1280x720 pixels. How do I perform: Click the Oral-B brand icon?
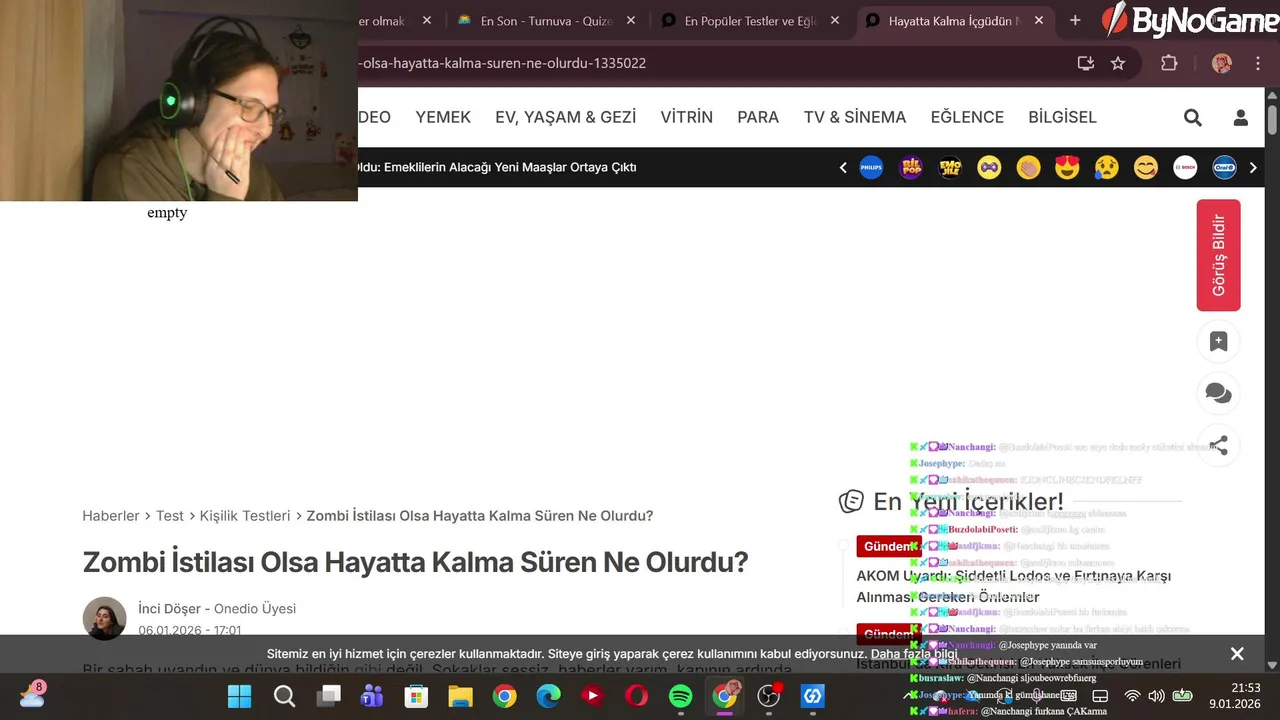click(1224, 168)
